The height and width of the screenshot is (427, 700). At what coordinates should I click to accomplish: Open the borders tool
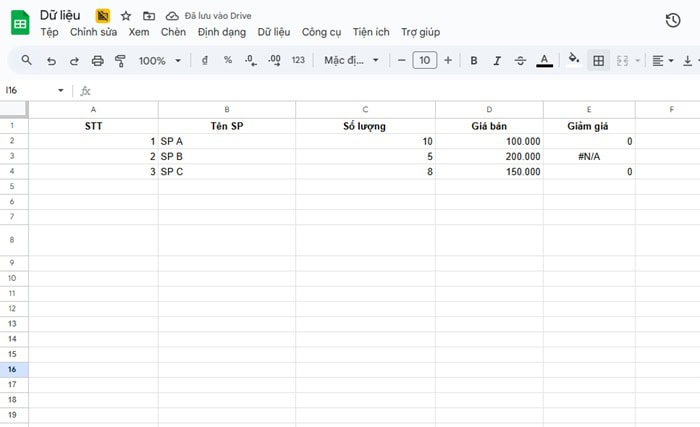point(598,61)
